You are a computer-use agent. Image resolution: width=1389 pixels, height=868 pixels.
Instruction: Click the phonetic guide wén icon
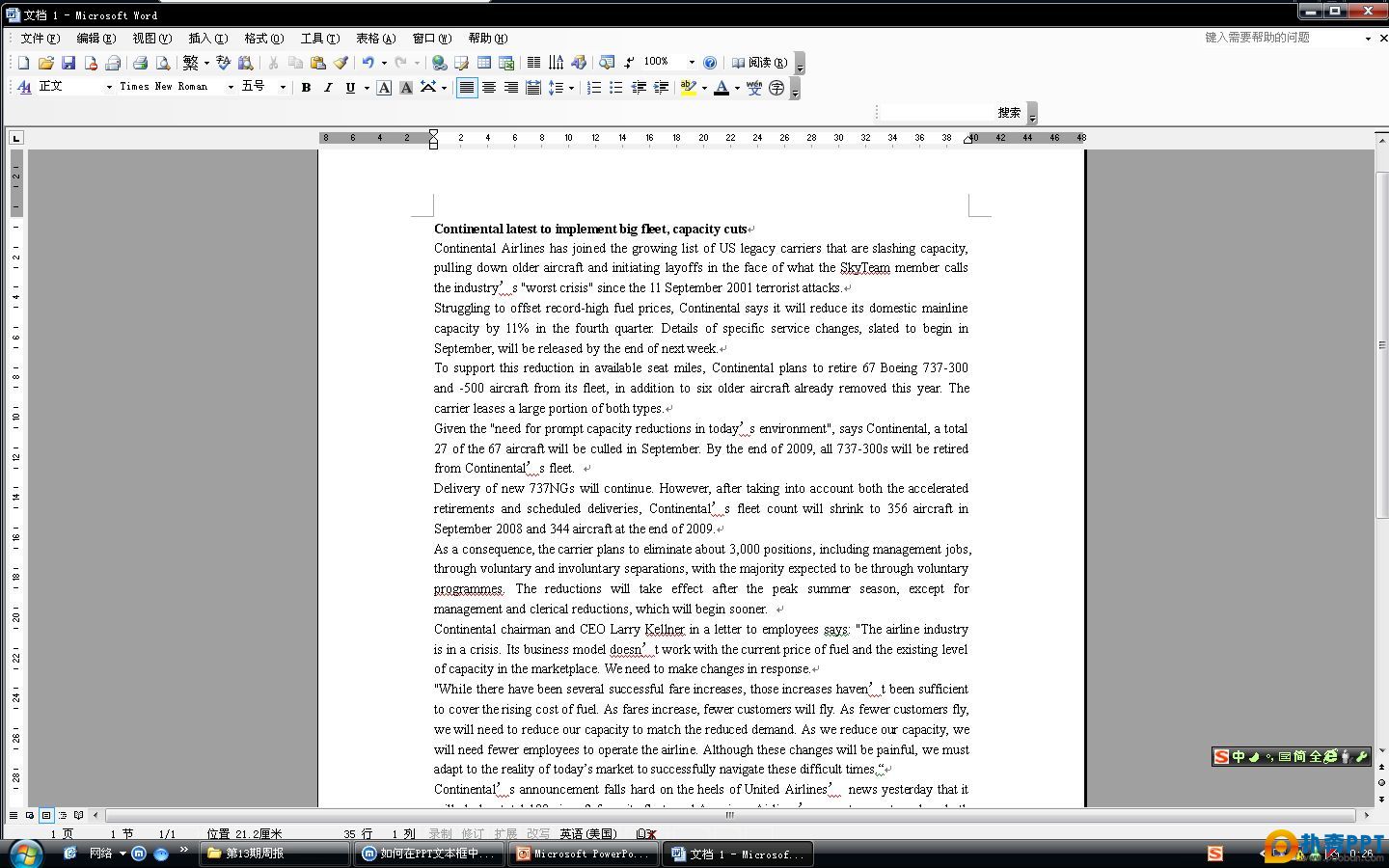tap(754, 88)
